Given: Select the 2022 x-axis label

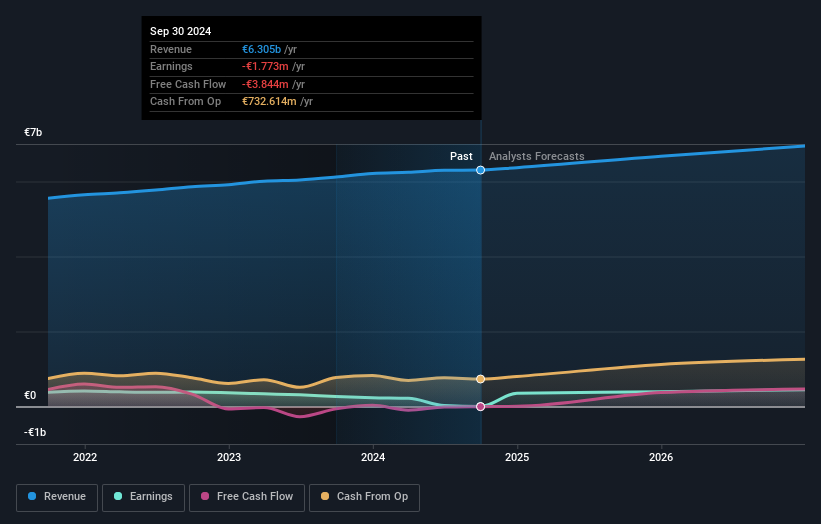Looking at the screenshot, I should 85,457.
